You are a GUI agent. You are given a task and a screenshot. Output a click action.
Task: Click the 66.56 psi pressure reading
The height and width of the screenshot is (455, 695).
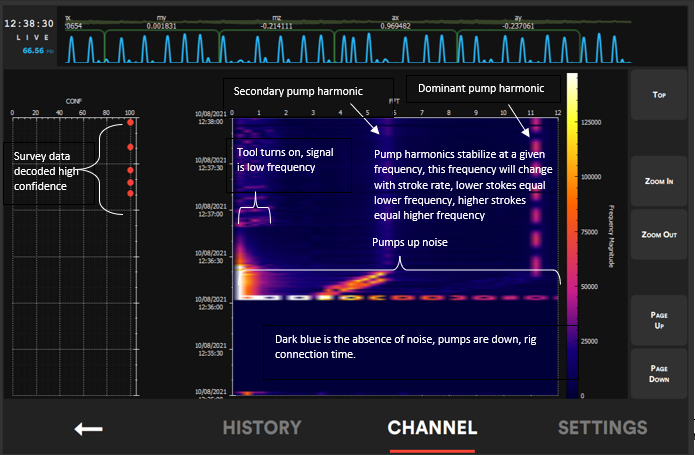(38, 49)
